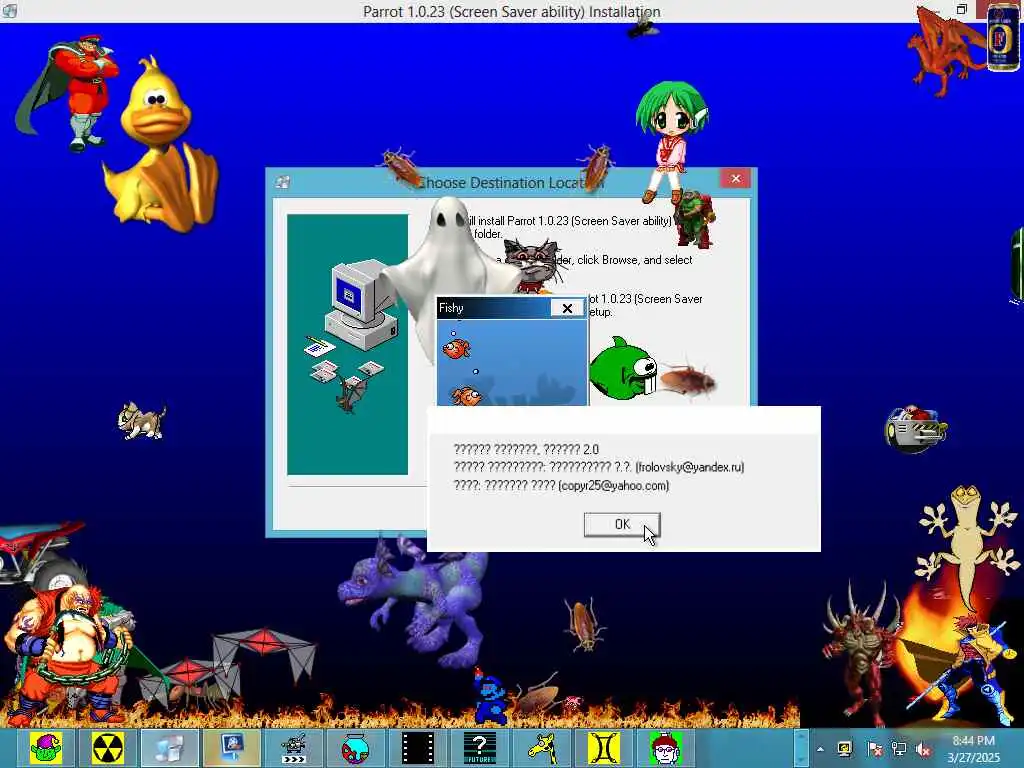The image size is (1024, 768).
Task: Click the installer dialog title bar icon
Action: pos(283,182)
